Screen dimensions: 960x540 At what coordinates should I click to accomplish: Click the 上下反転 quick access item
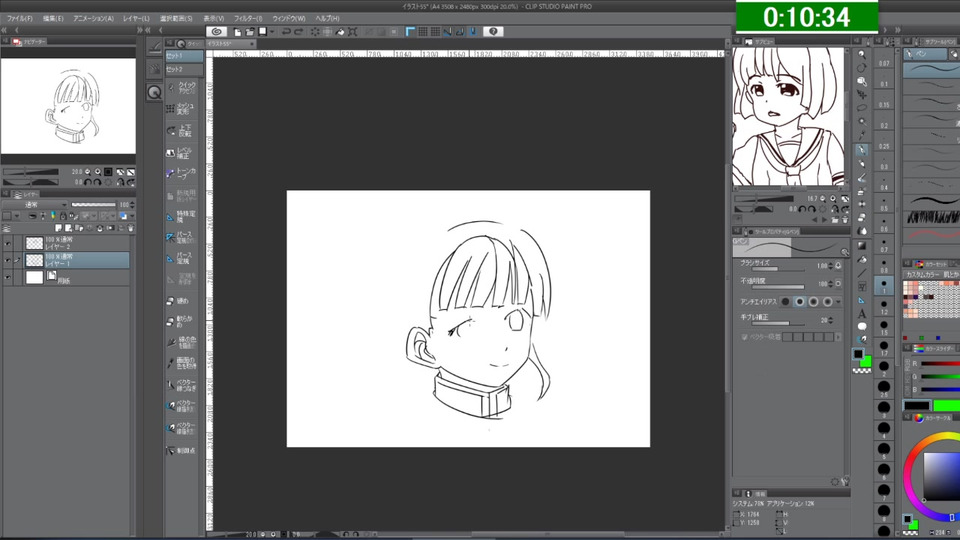(x=181, y=130)
